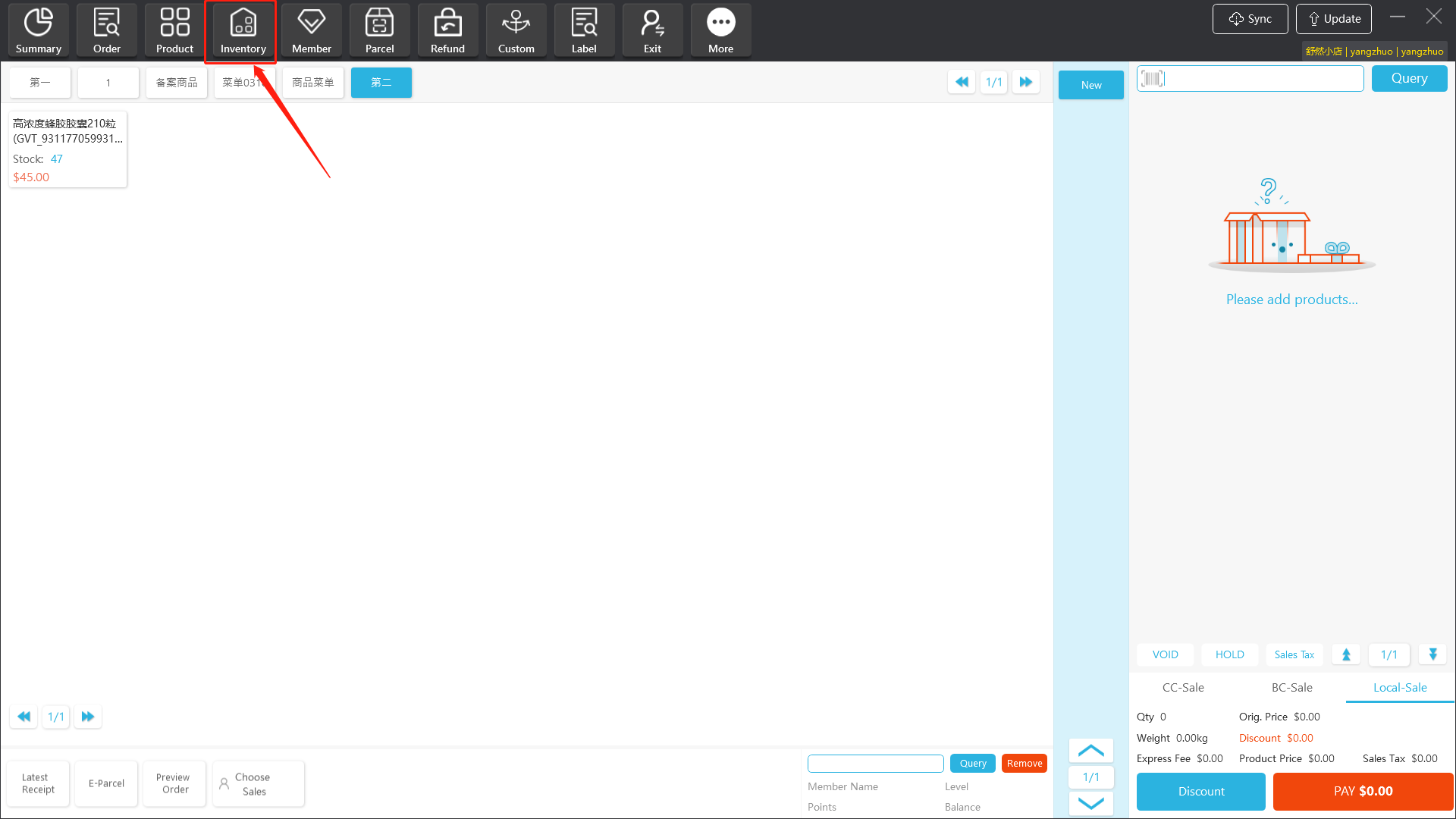Select the product card priced $45.00

[67, 149]
